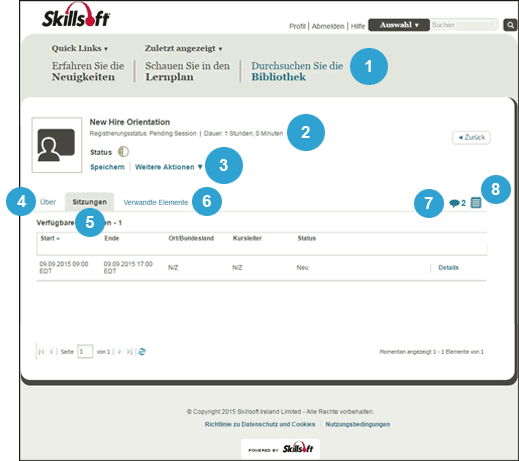Click the Zurück button

click(471, 137)
